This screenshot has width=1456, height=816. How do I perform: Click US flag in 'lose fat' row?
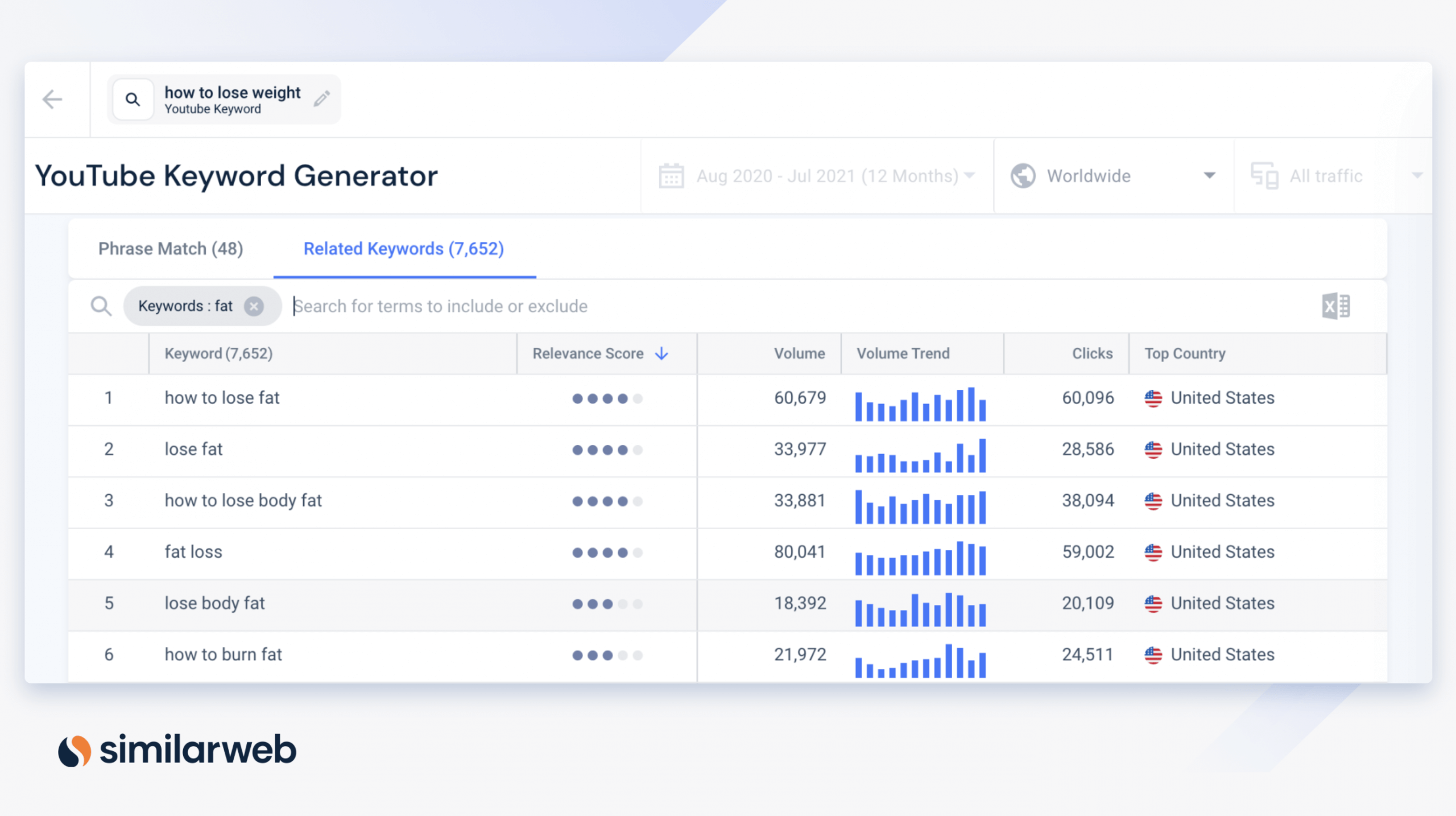[x=1153, y=450]
